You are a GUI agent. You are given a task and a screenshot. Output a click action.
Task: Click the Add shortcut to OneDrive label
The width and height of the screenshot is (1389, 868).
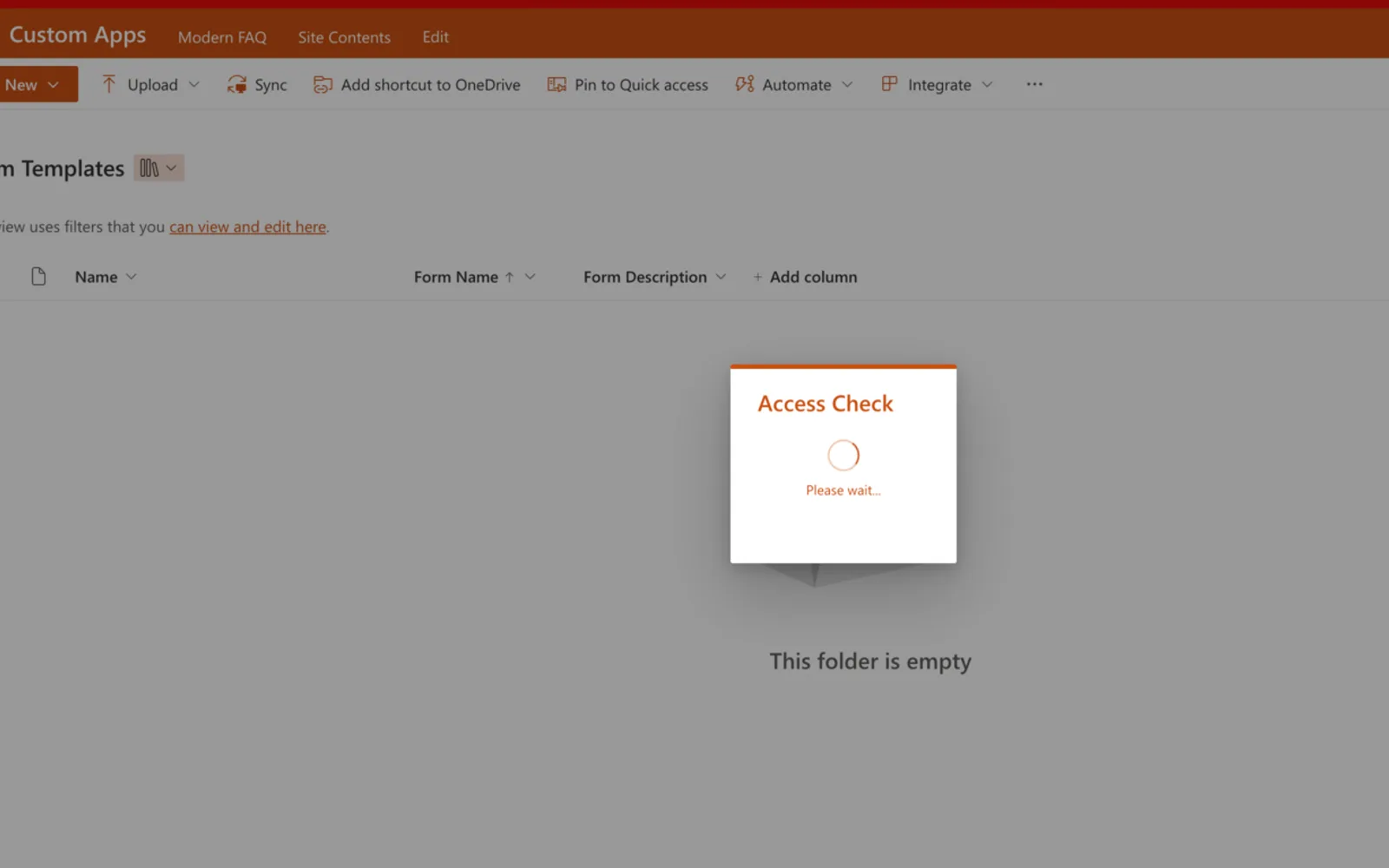(431, 85)
